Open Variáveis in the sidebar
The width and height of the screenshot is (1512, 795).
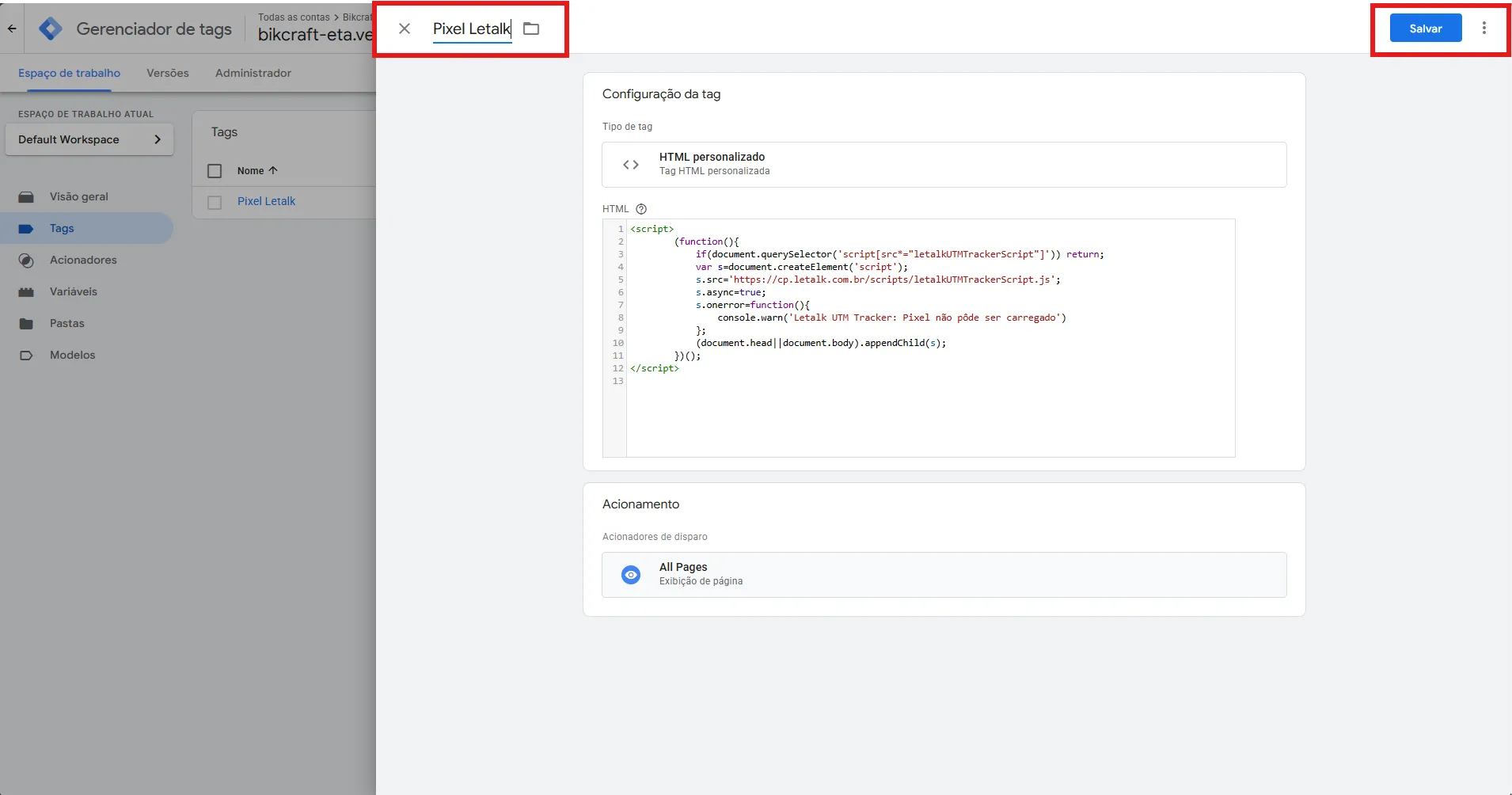click(74, 291)
